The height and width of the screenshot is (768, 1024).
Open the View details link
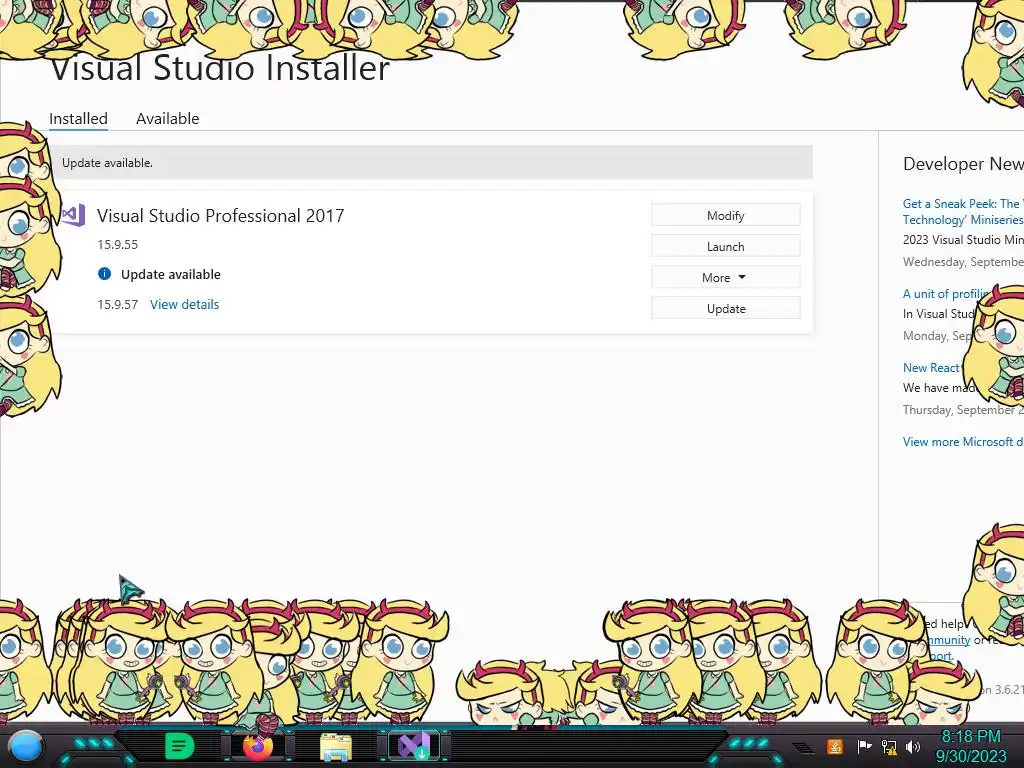185,304
